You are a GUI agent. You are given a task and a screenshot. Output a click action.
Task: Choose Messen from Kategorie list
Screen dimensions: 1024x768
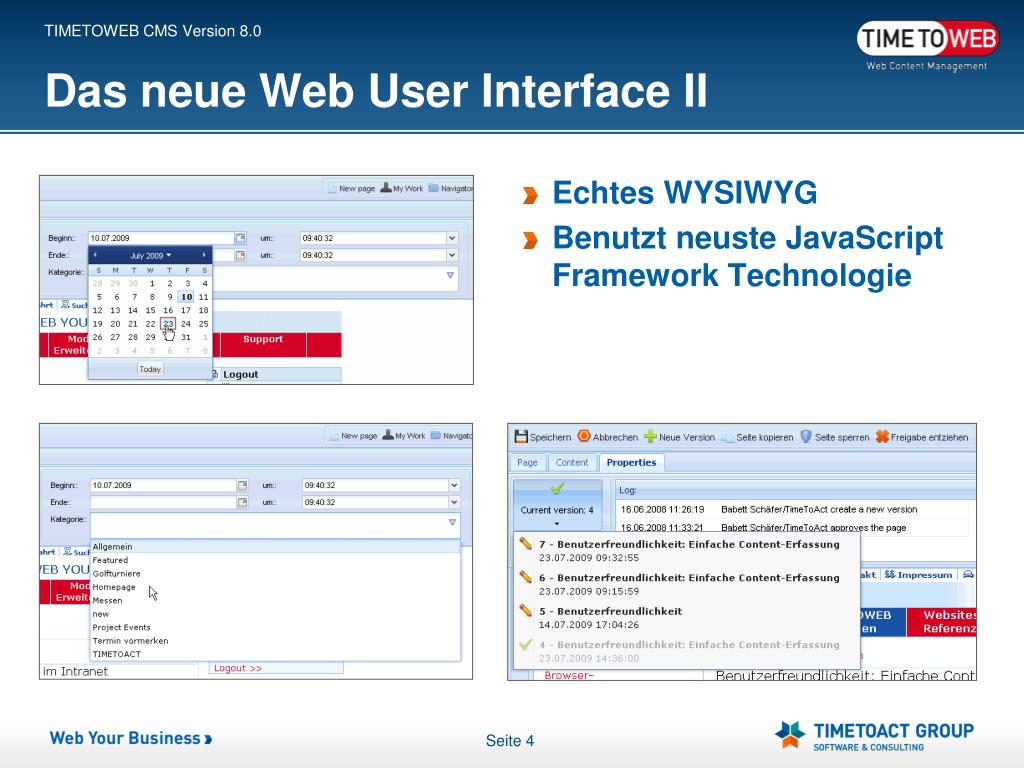click(x=275, y=600)
